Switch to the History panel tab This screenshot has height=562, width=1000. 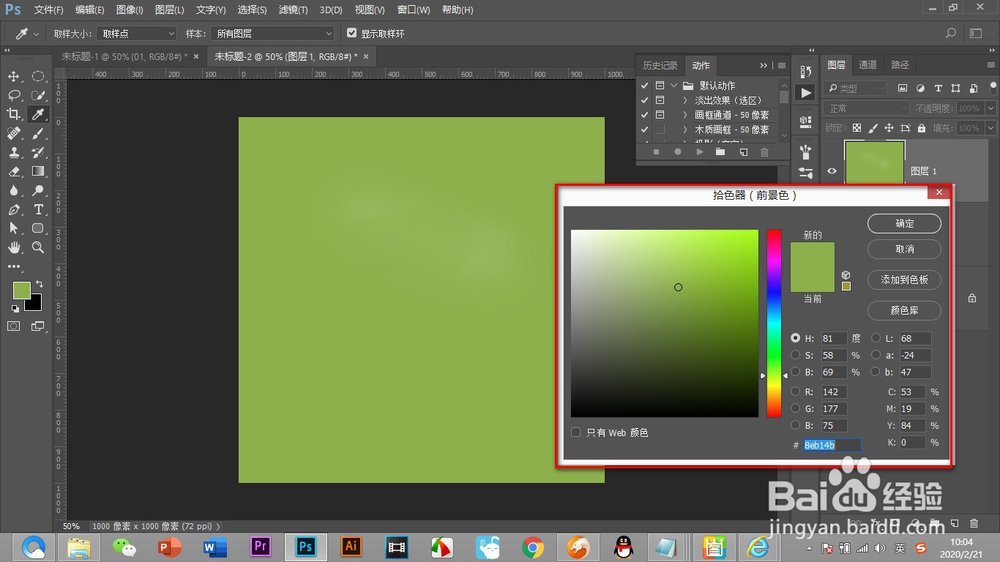click(660, 65)
